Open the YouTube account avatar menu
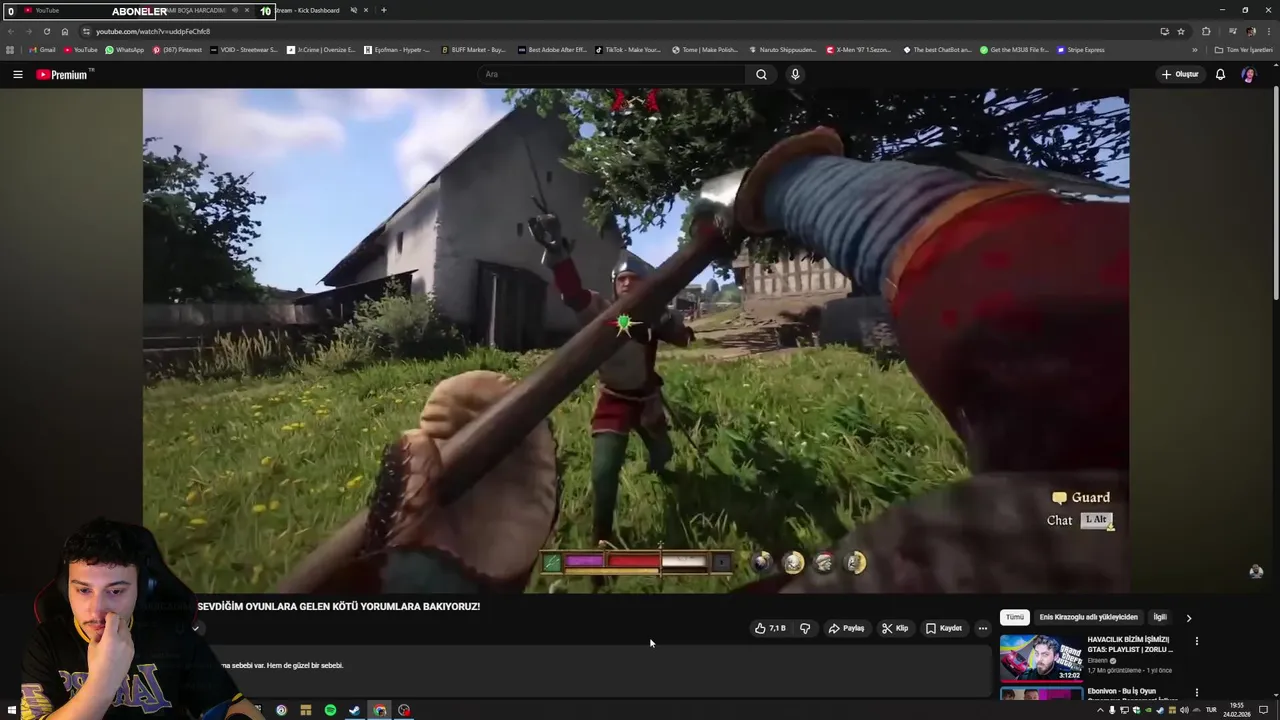The height and width of the screenshot is (720, 1280). pos(1248,74)
